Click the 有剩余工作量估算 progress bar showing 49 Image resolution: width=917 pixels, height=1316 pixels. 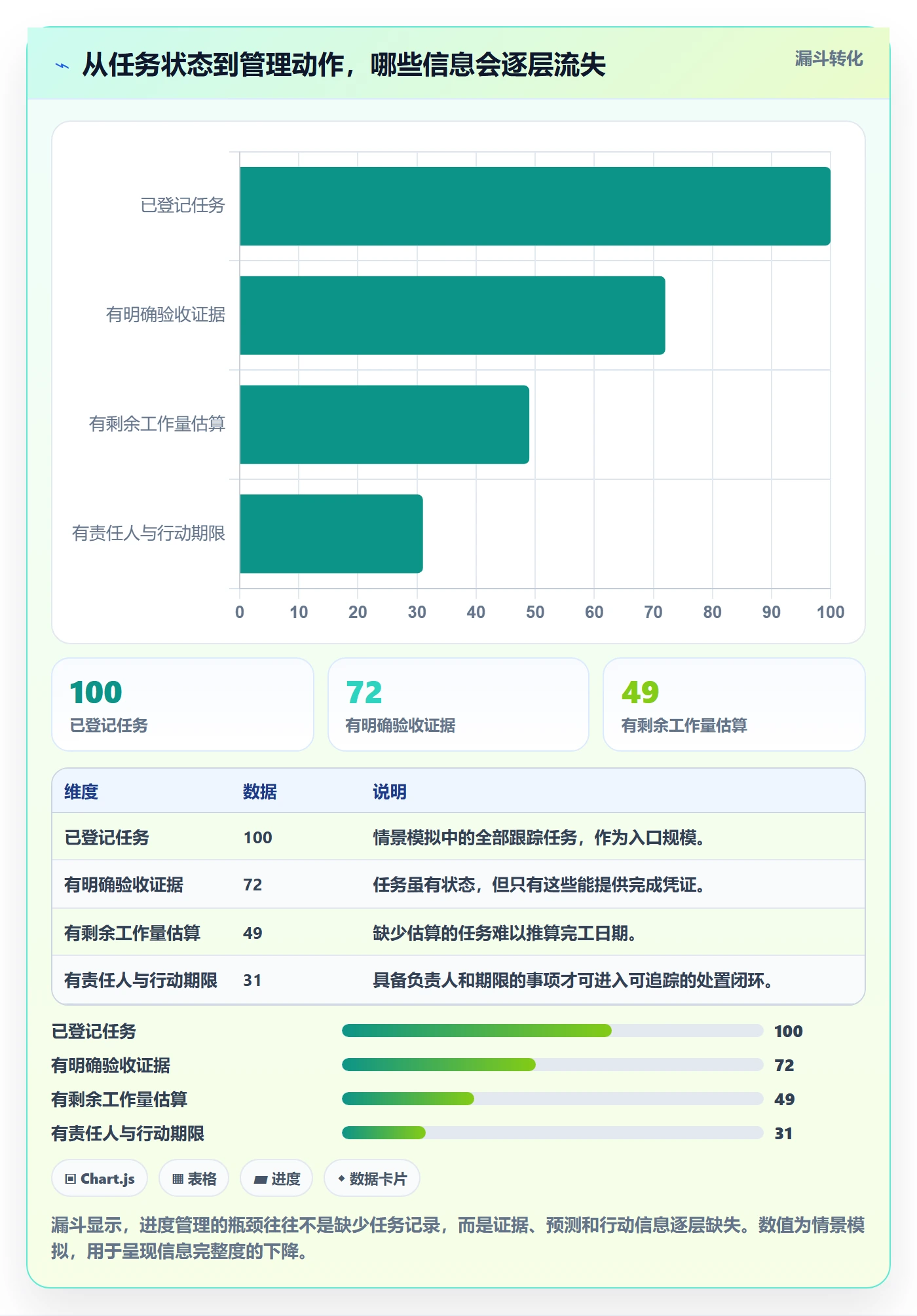(552, 1099)
